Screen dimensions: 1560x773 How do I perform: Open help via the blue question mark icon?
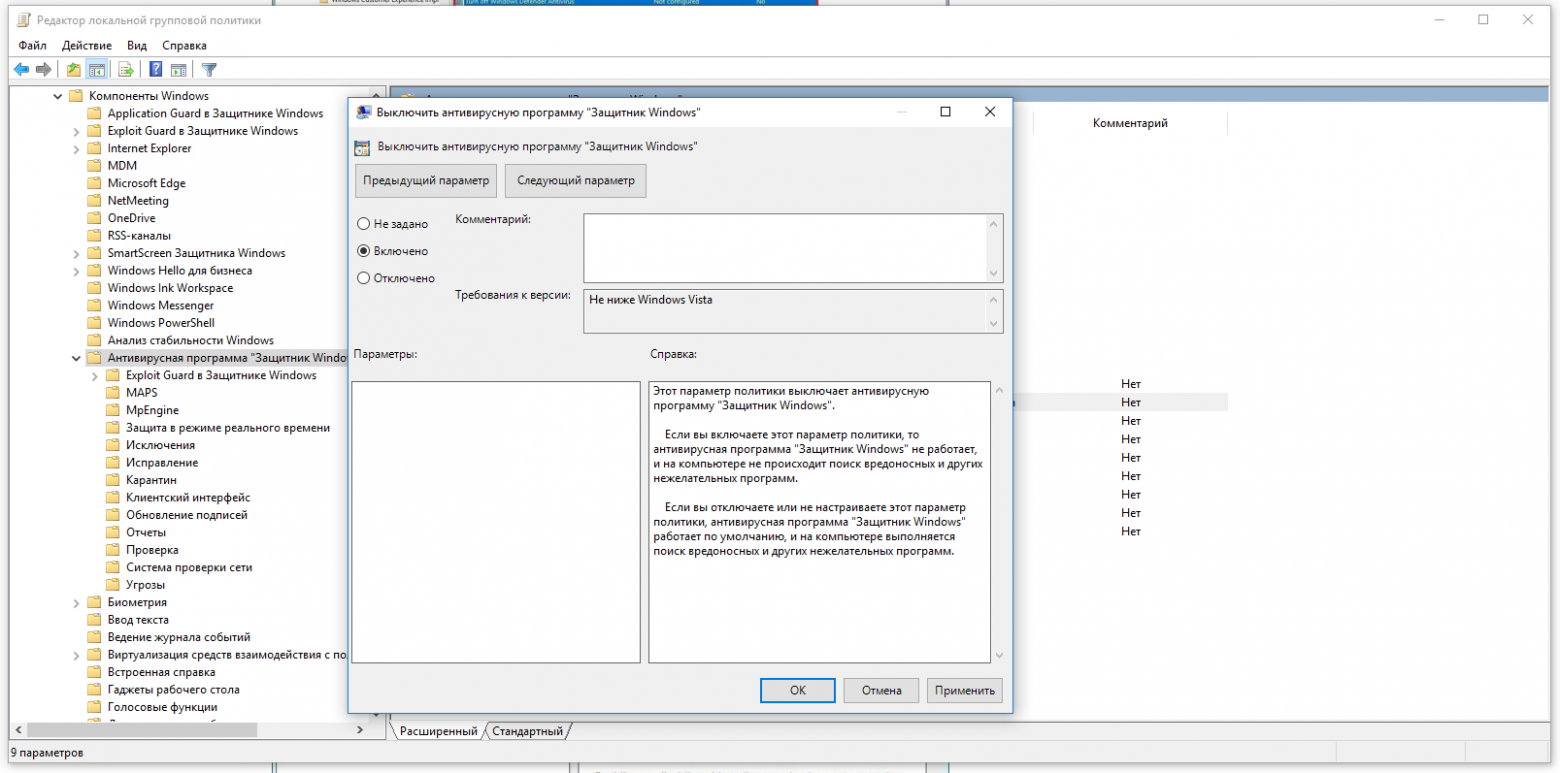pyautogui.click(x=156, y=69)
